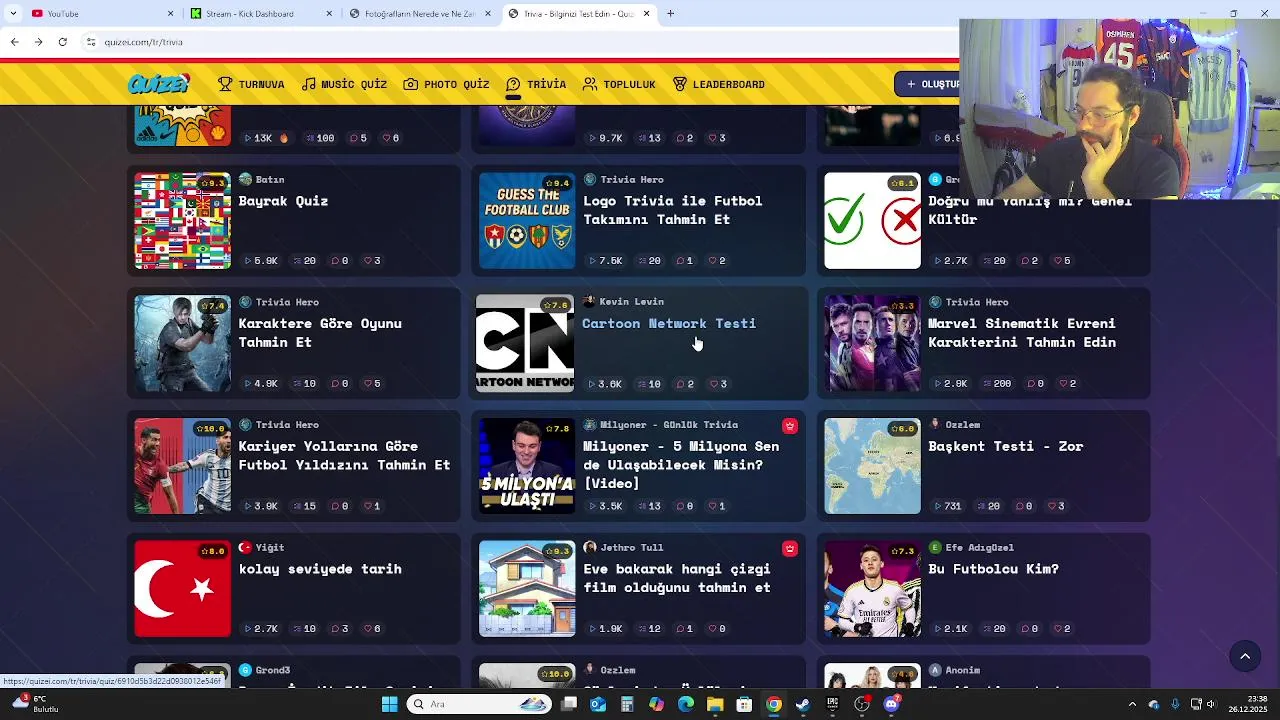Open Steam from the taskbar
The height and width of the screenshot is (720, 1280).
pyautogui.click(x=803, y=704)
